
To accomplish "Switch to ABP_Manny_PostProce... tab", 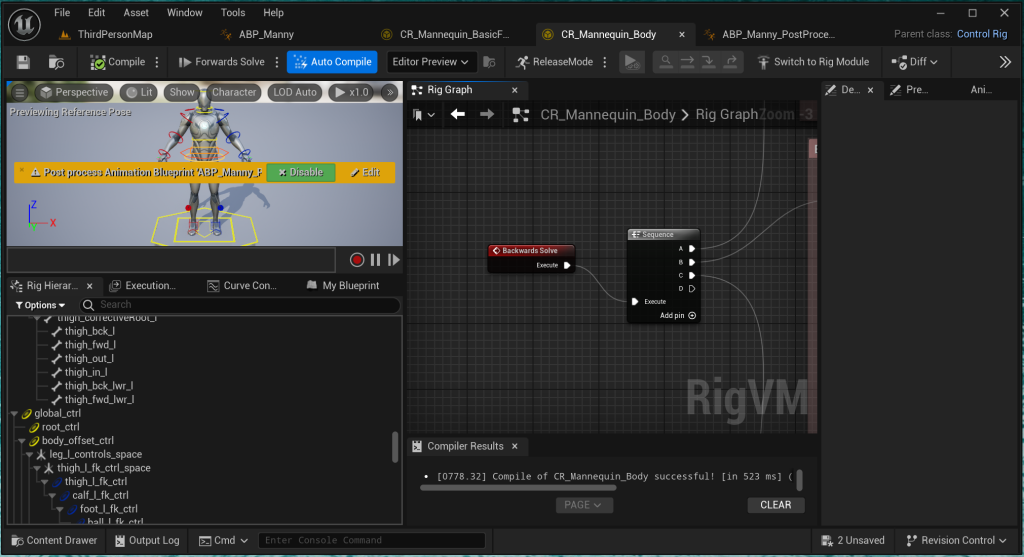I will coord(778,35).
